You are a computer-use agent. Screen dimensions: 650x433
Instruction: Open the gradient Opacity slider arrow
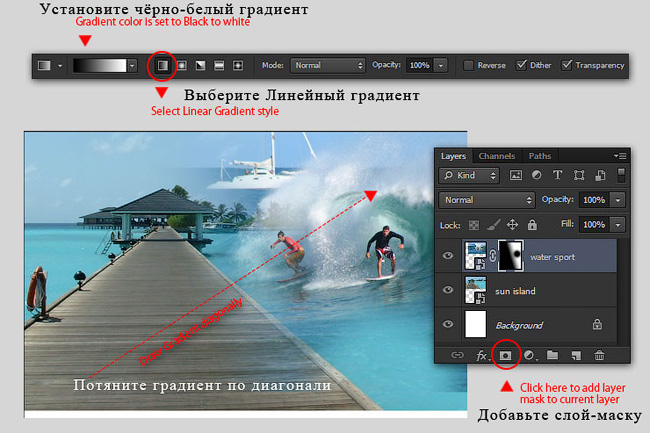[441, 65]
